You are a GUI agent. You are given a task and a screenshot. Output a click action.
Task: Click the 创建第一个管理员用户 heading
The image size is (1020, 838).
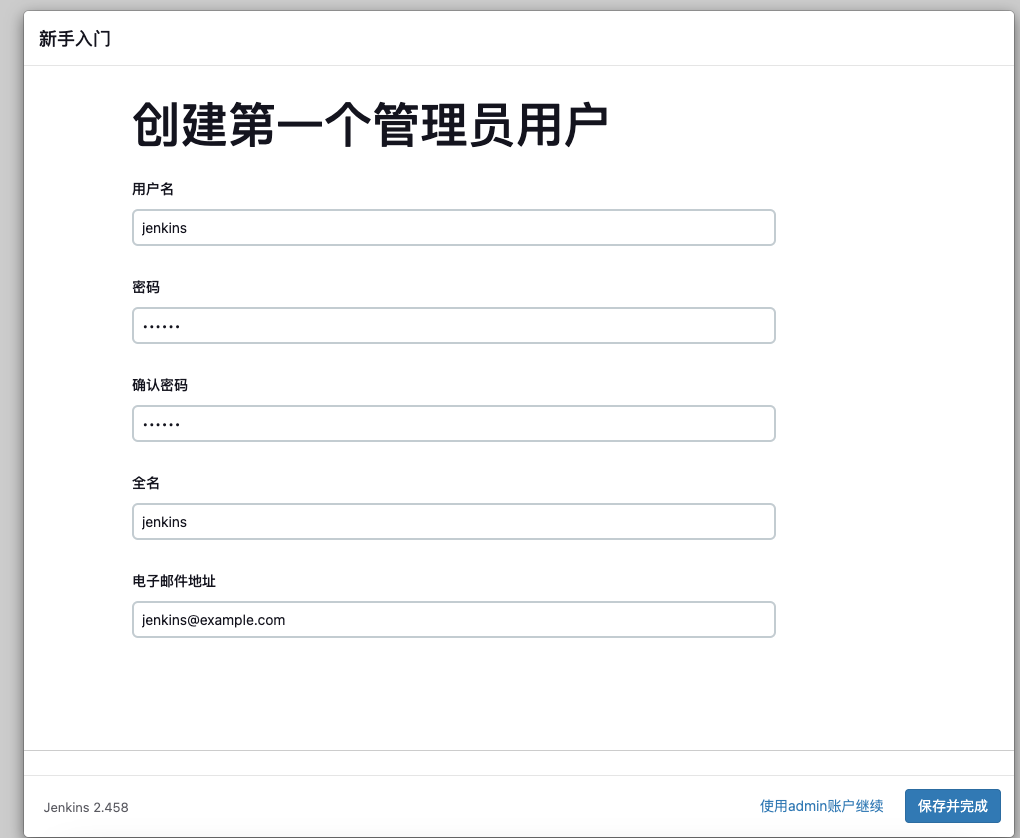pos(370,127)
